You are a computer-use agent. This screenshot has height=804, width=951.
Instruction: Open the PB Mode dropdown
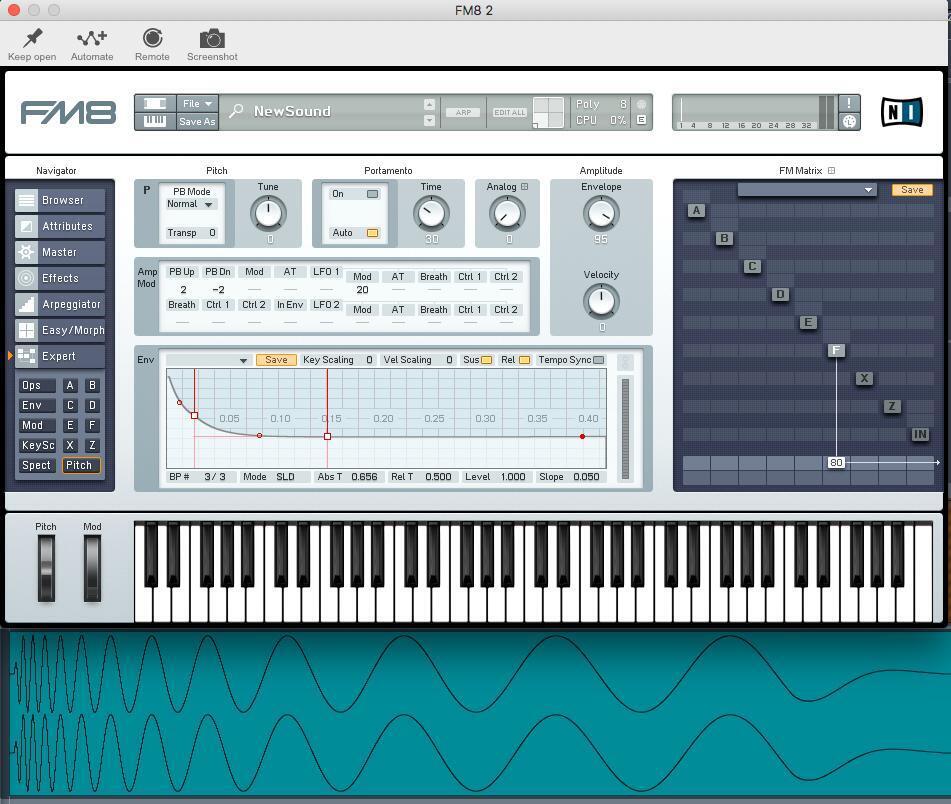191,206
